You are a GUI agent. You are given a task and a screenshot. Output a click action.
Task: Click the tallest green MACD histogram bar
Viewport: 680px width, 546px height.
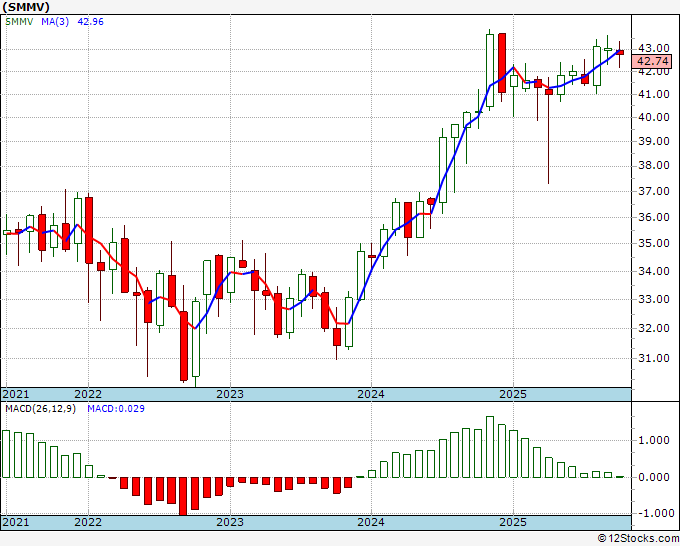[x=490, y=447]
